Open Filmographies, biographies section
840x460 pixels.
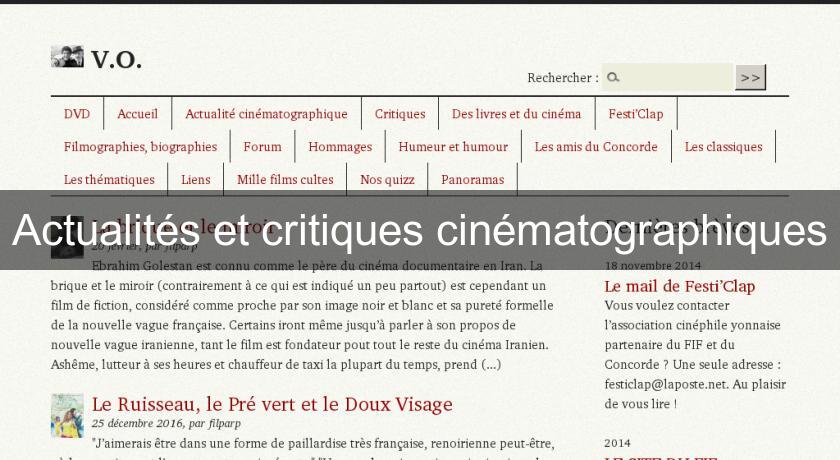tap(140, 147)
